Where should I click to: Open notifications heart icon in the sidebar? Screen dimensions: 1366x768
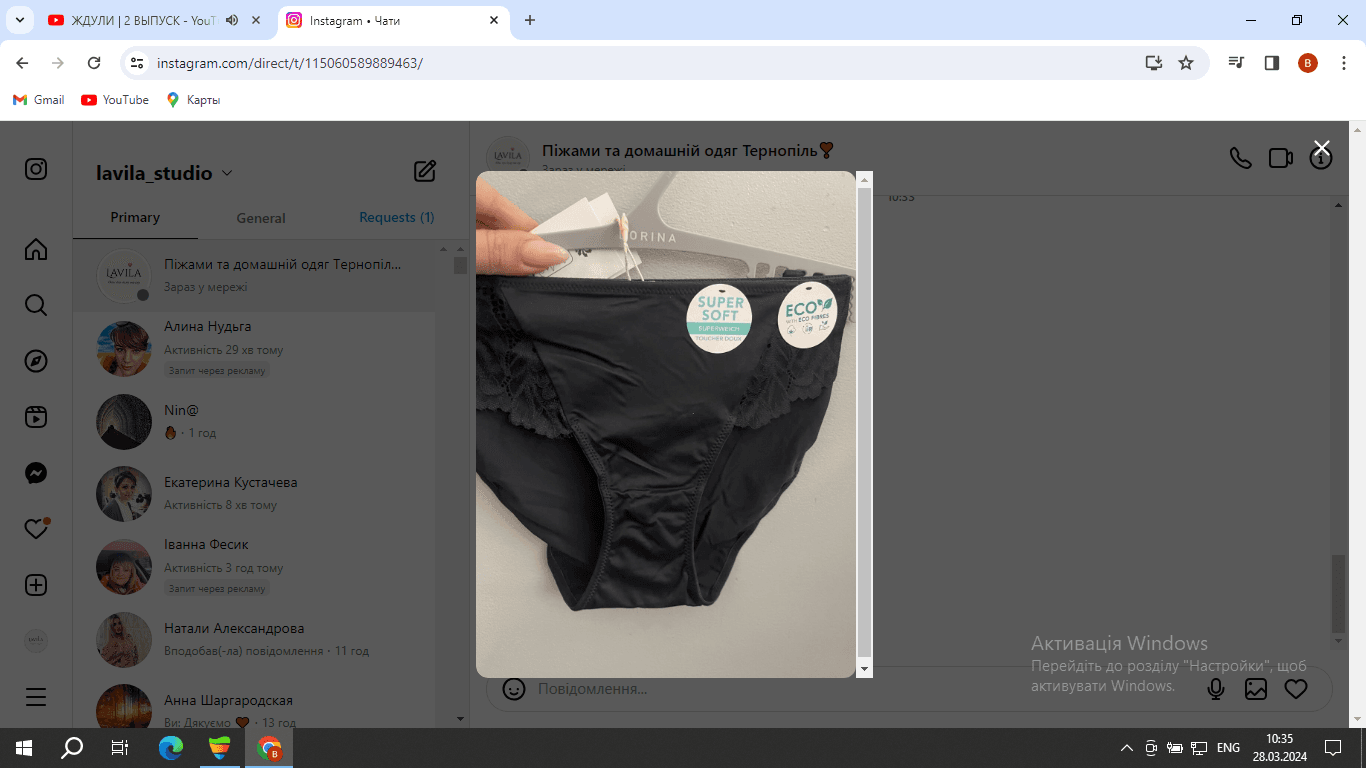coord(36,529)
